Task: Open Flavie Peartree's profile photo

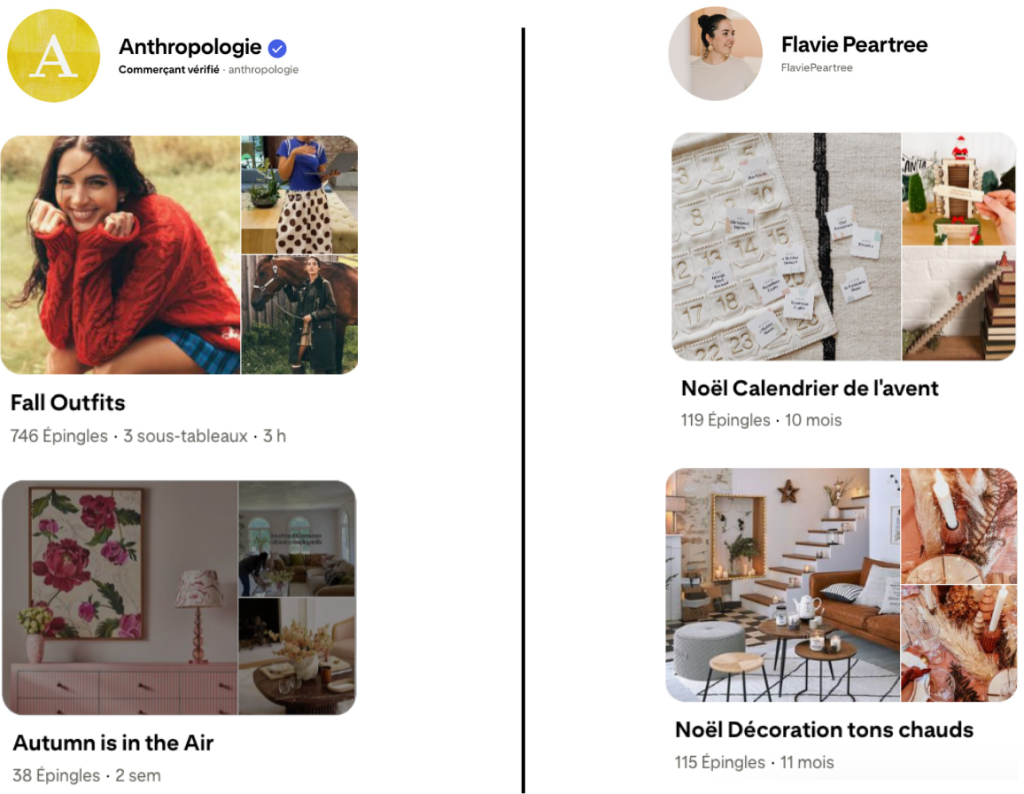Action: (x=716, y=54)
